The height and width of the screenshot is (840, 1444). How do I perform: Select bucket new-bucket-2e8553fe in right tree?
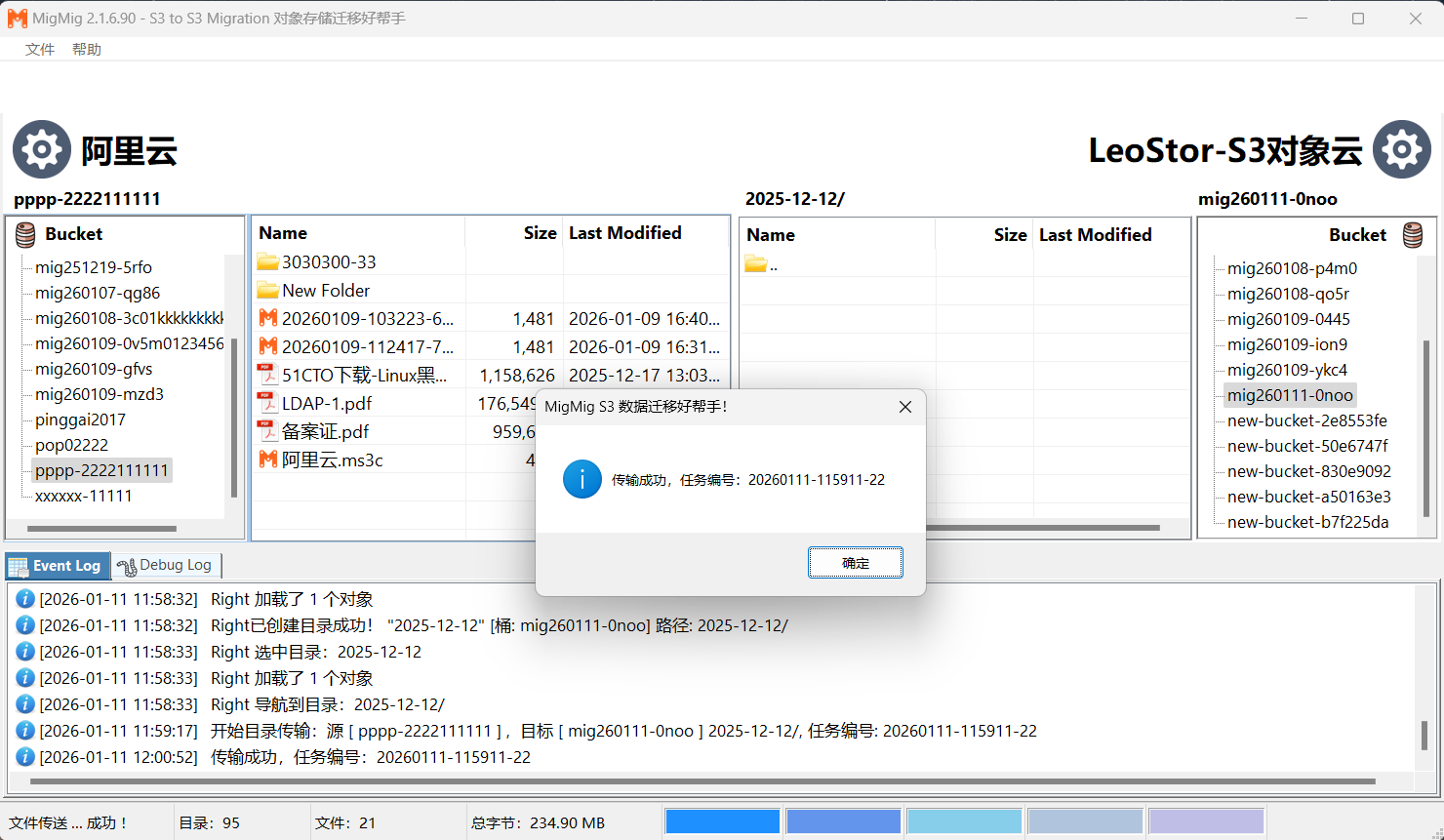1306,420
